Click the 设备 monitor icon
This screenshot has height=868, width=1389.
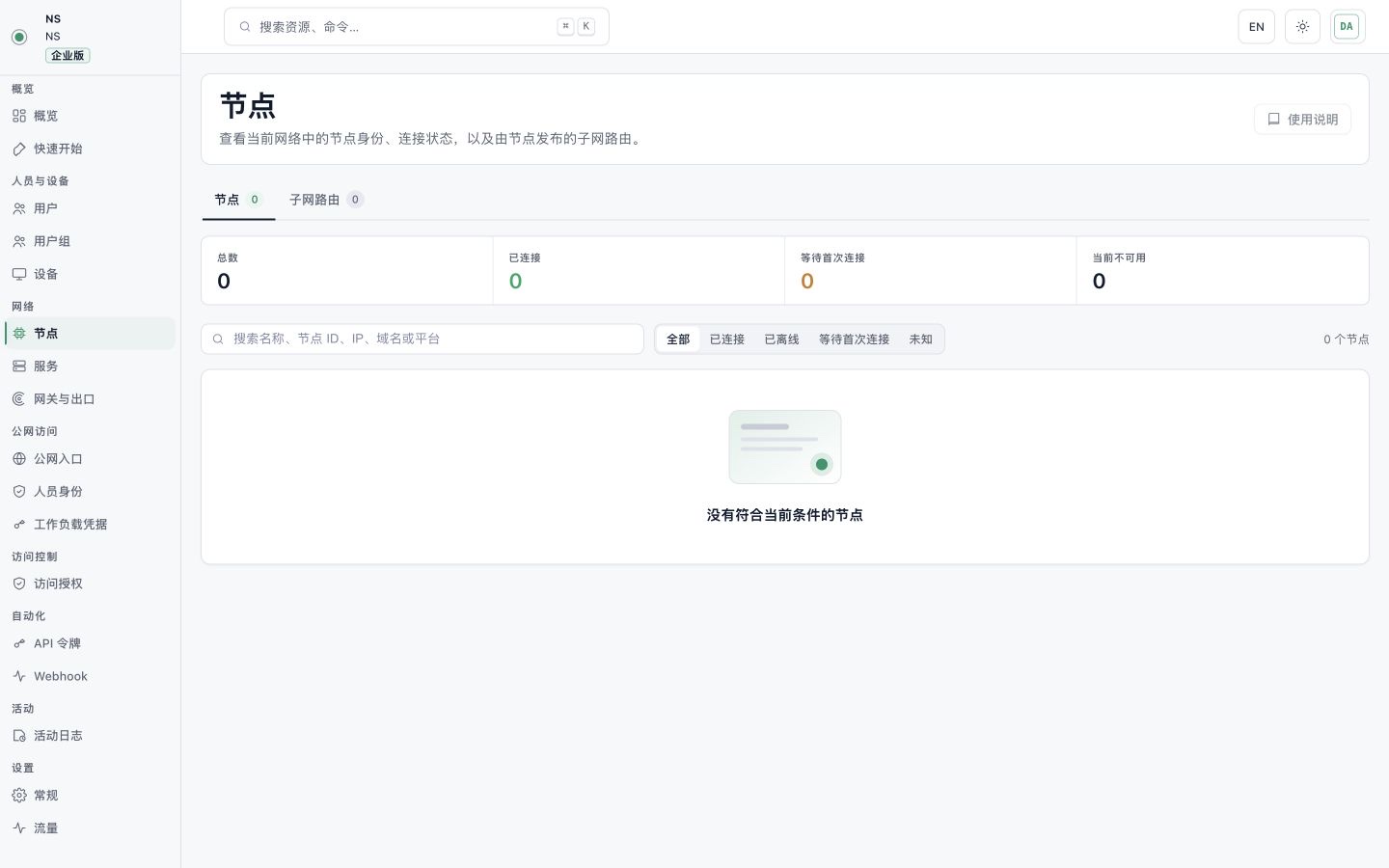tap(19, 274)
